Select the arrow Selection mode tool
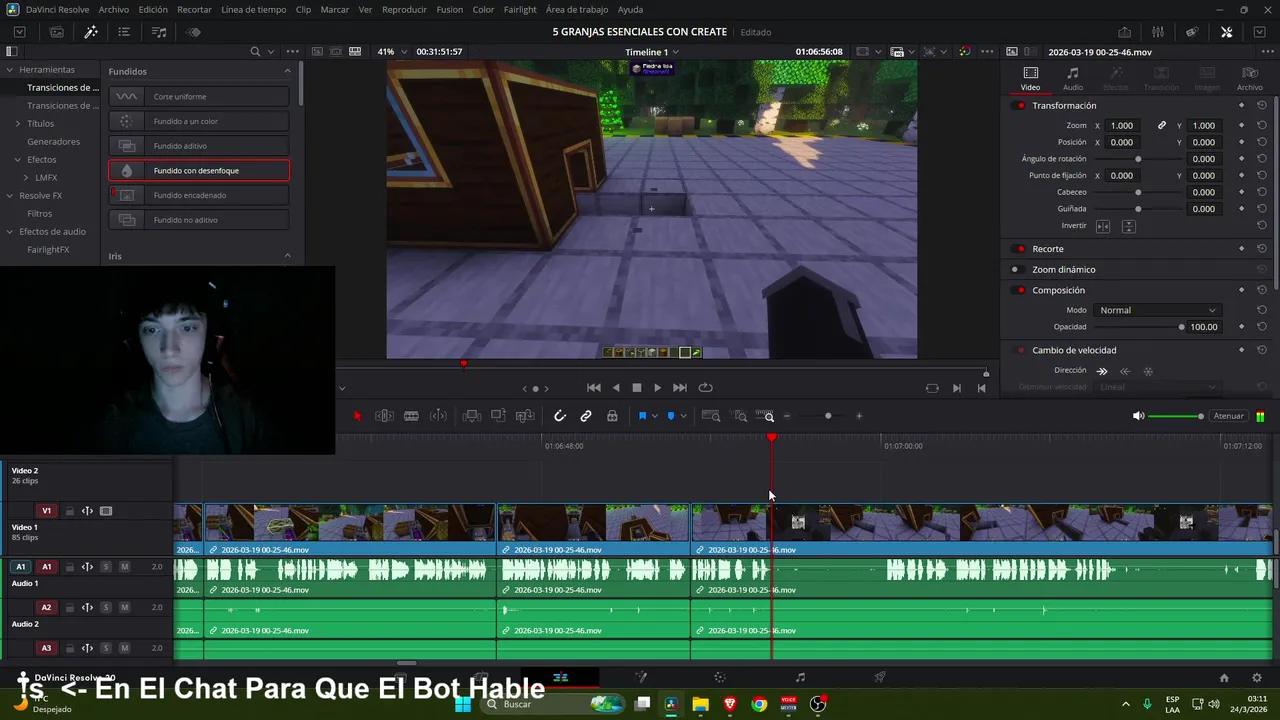The width and height of the screenshot is (1280, 720). tap(357, 416)
